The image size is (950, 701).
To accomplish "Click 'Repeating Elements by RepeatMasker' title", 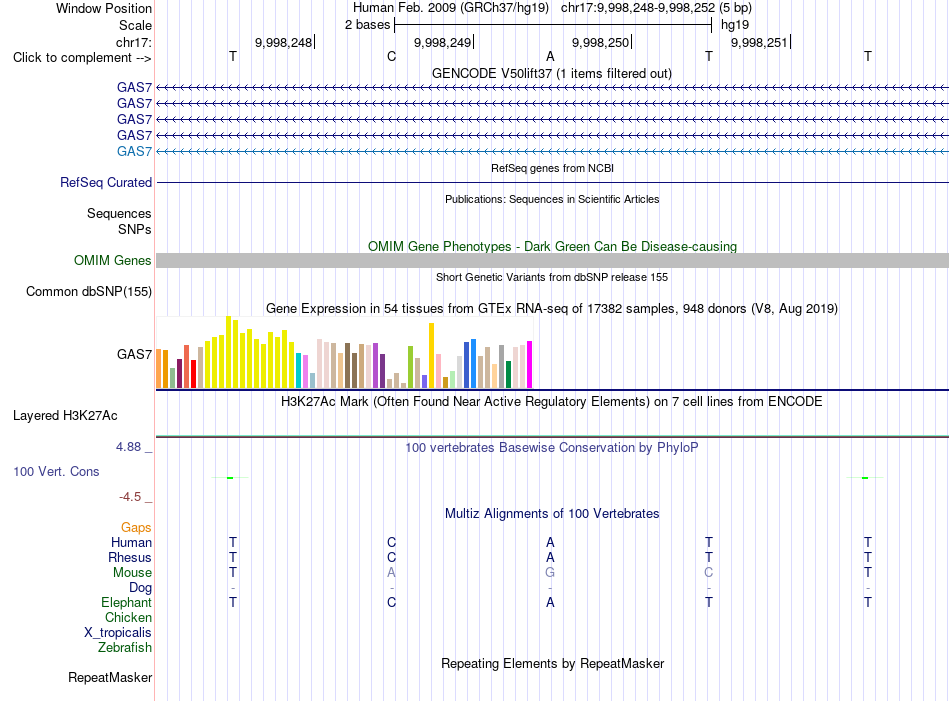I will pyautogui.click(x=553, y=664).
